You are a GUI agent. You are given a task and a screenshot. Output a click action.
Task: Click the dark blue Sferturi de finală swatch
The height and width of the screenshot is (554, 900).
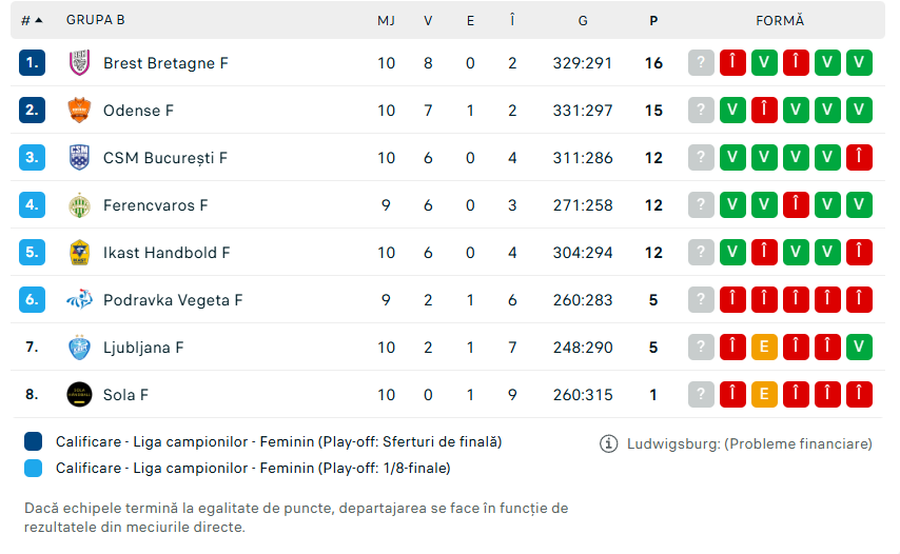pos(34,442)
